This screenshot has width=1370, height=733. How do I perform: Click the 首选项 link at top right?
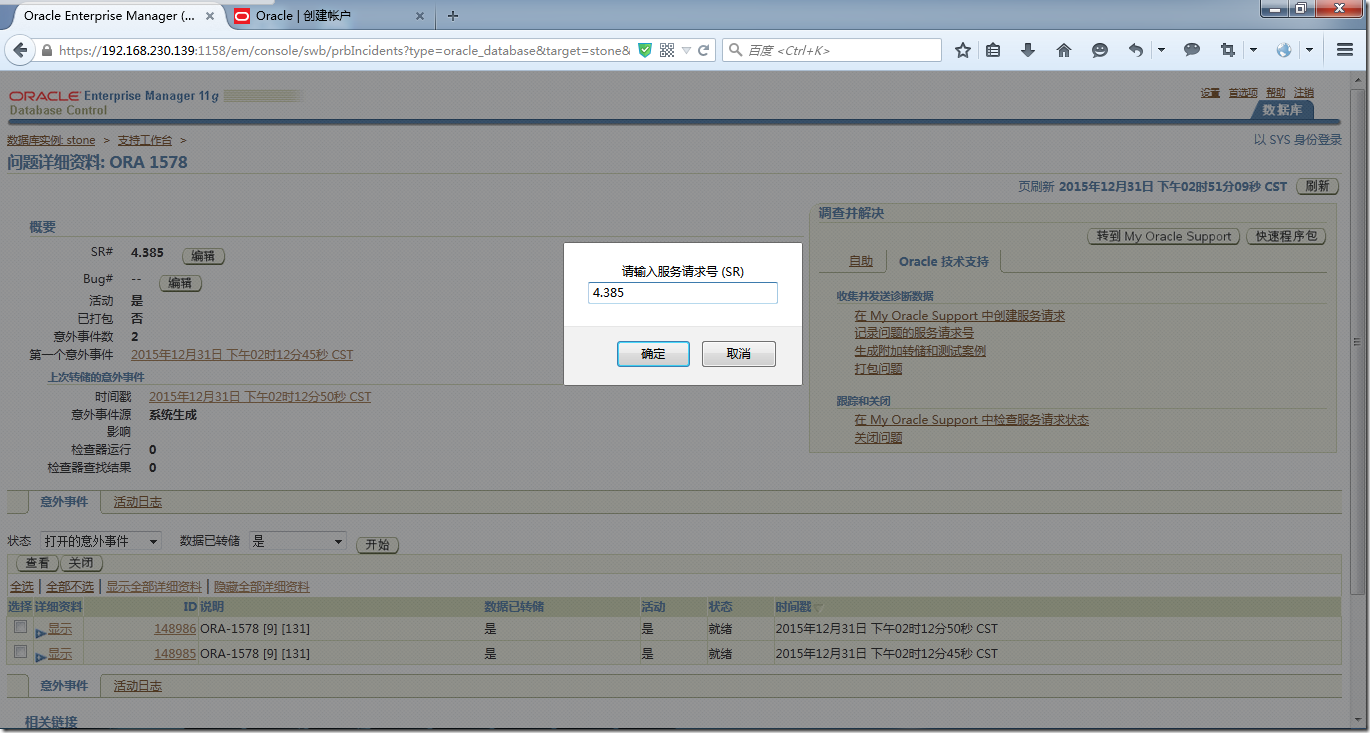pyautogui.click(x=1243, y=93)
